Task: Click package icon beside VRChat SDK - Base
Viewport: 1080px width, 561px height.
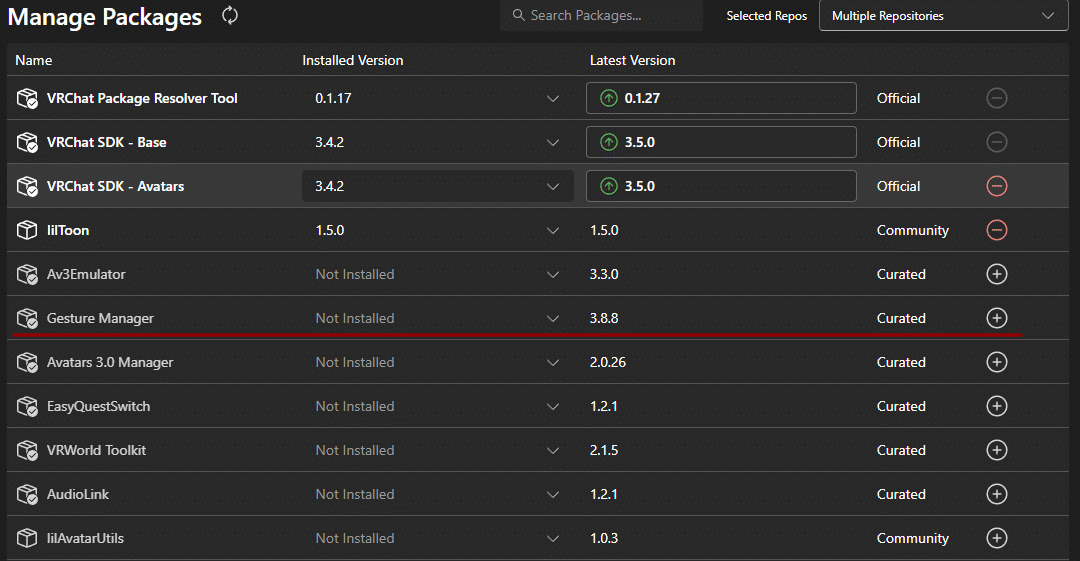Action: click(x=27, y=143)
